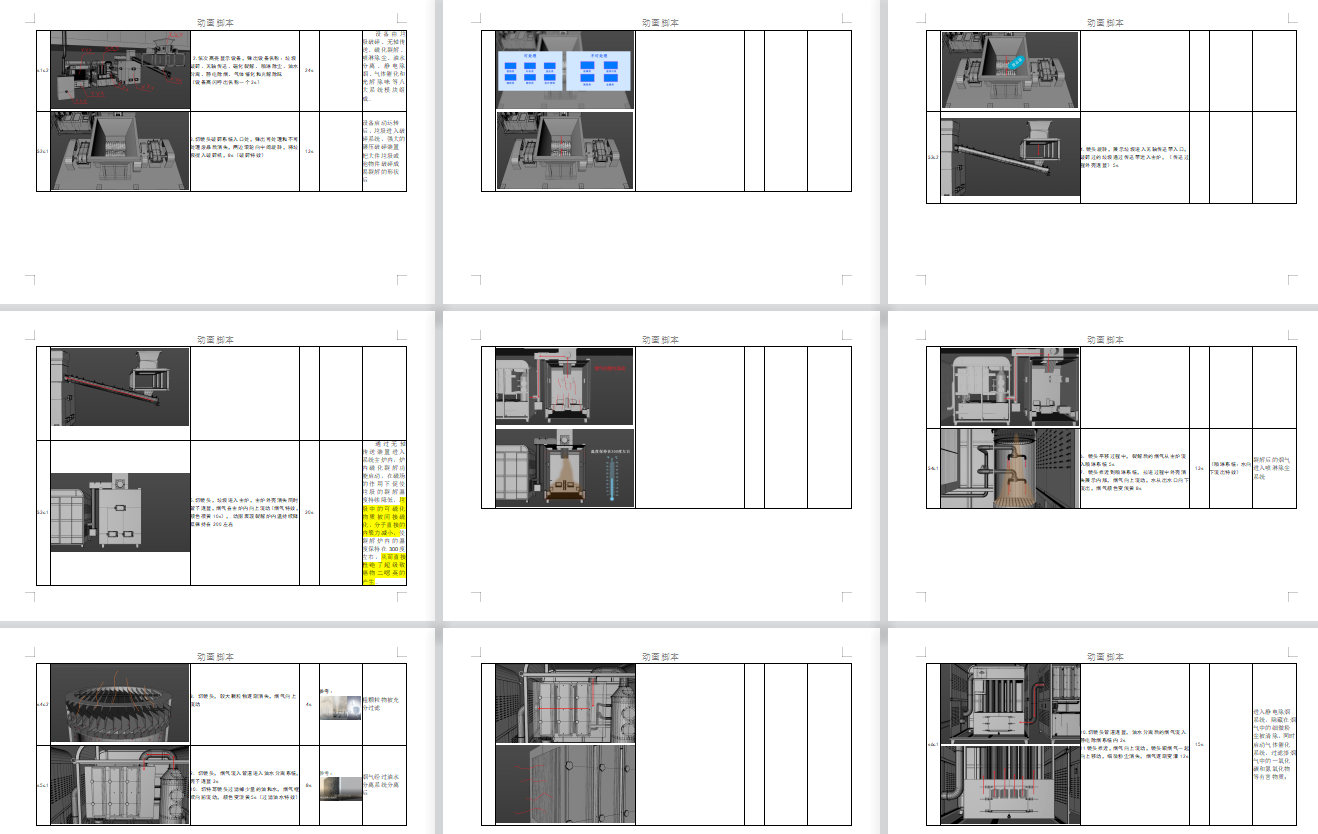Click the shot label 's2c2'

click(x=933, y=157)
